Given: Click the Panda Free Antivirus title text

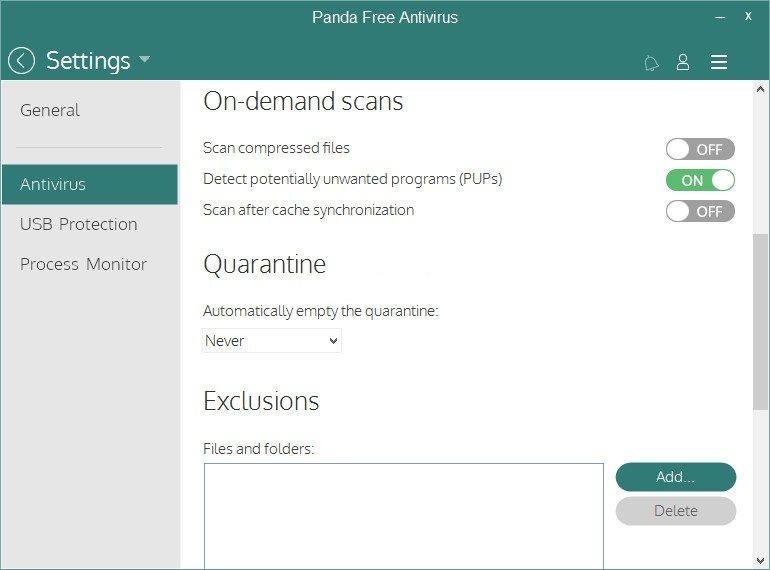Looking at the screenshot, I should (x=385, y=17).
